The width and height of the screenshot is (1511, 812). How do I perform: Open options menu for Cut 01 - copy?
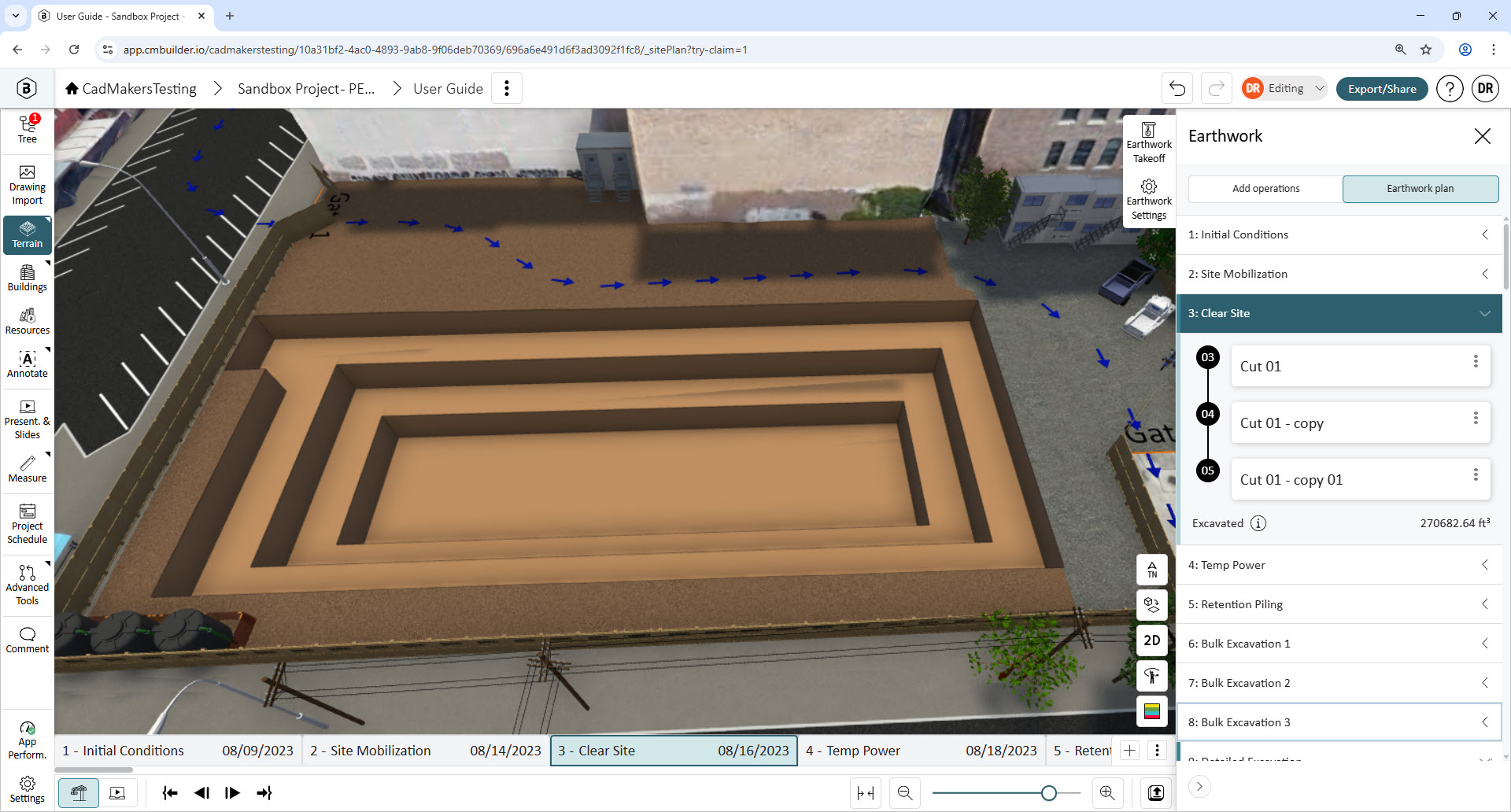1476,418
